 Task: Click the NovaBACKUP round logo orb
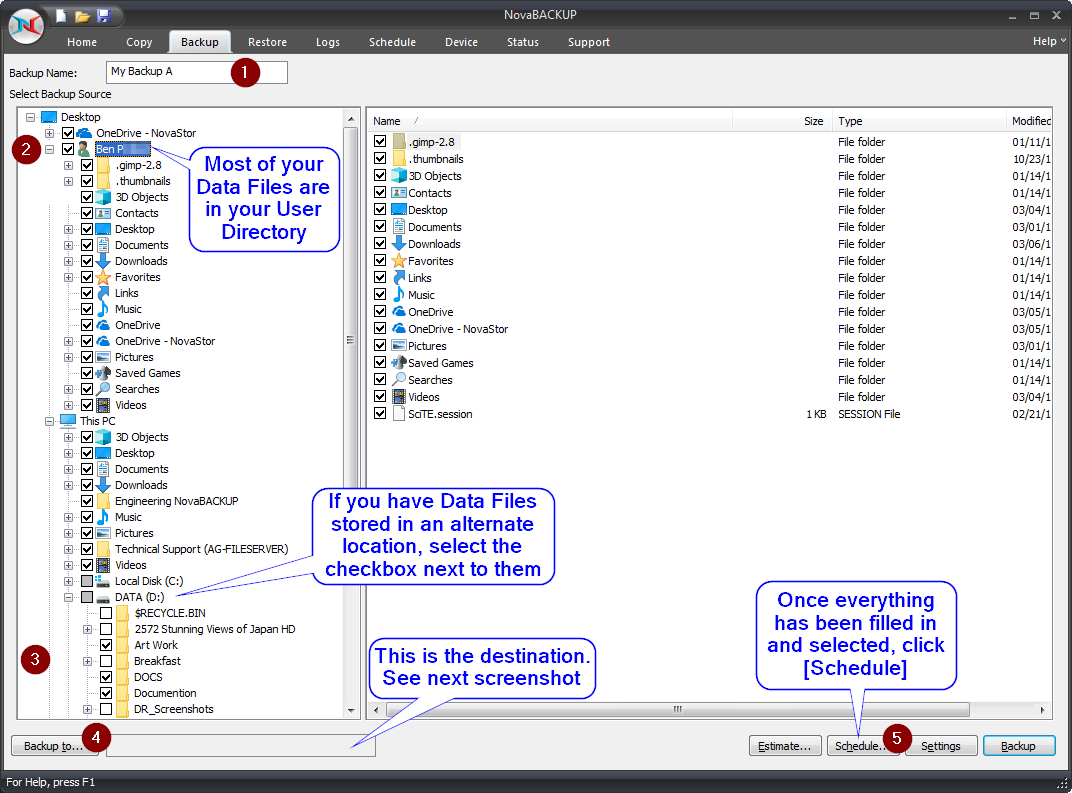coord(26,27)
